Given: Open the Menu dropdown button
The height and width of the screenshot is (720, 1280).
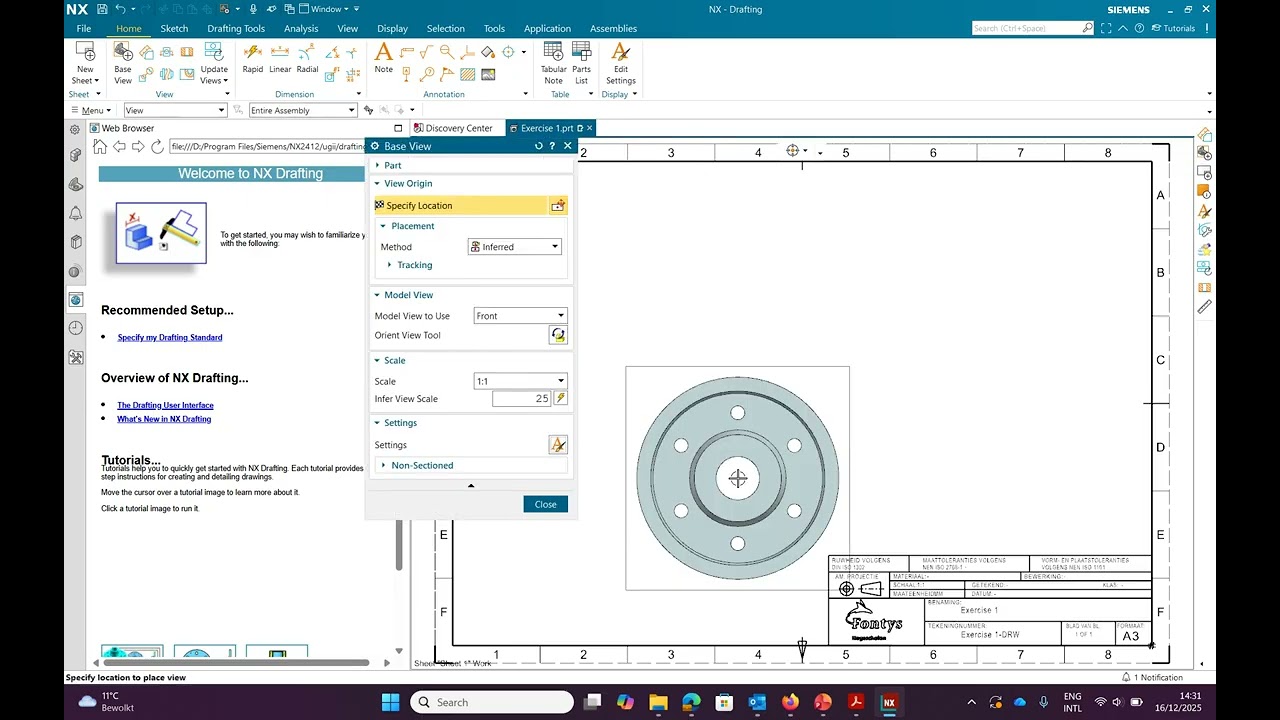Looking at the screenshot, I should [x=90, y=110].
